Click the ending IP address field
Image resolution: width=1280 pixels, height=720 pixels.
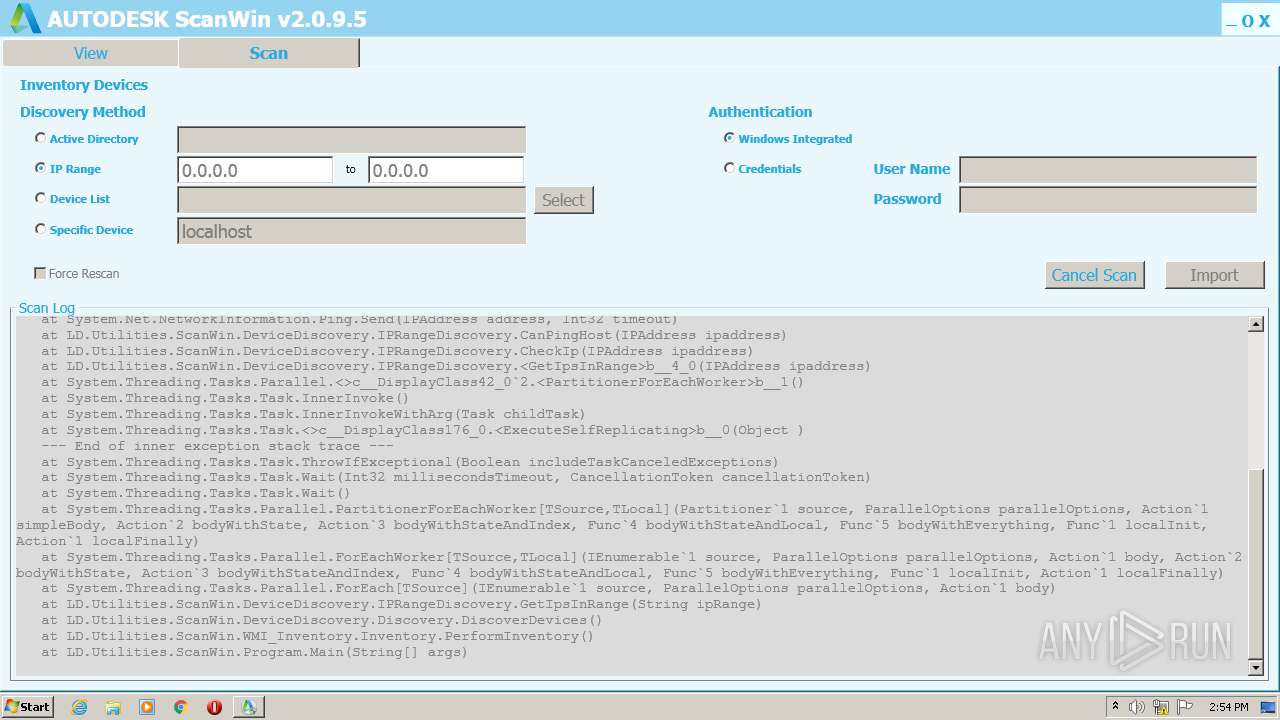click(x=446, y=170)
